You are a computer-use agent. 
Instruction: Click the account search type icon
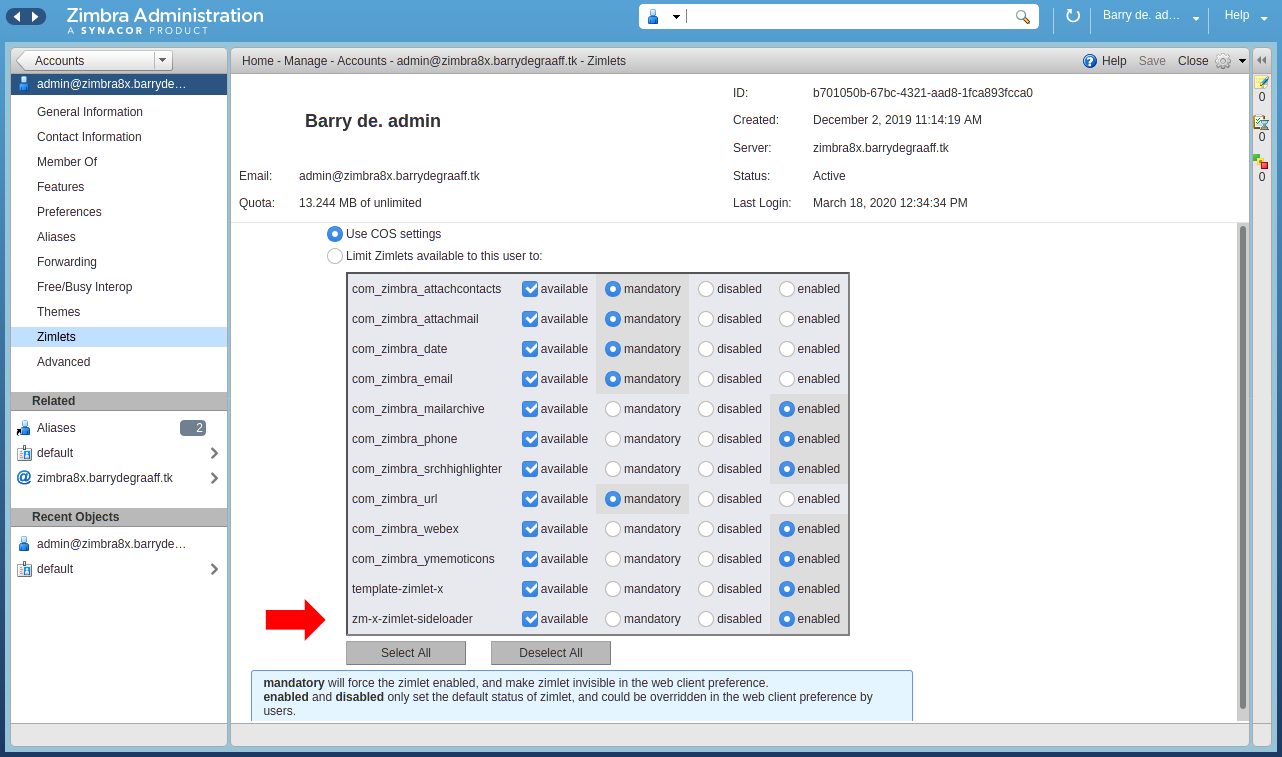pyautogui.click(x=653, y=17)
